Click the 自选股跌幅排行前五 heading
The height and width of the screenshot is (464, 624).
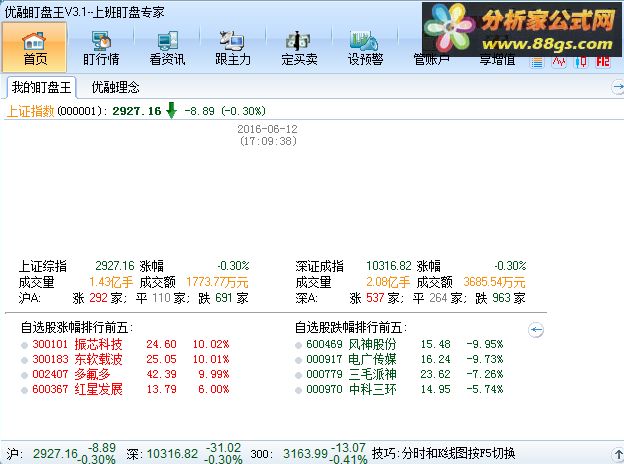(x=350, y=328)
